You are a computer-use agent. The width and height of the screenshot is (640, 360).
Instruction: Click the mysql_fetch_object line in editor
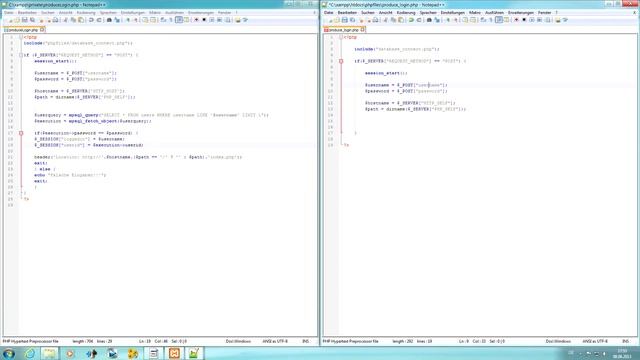click(93, 121)
